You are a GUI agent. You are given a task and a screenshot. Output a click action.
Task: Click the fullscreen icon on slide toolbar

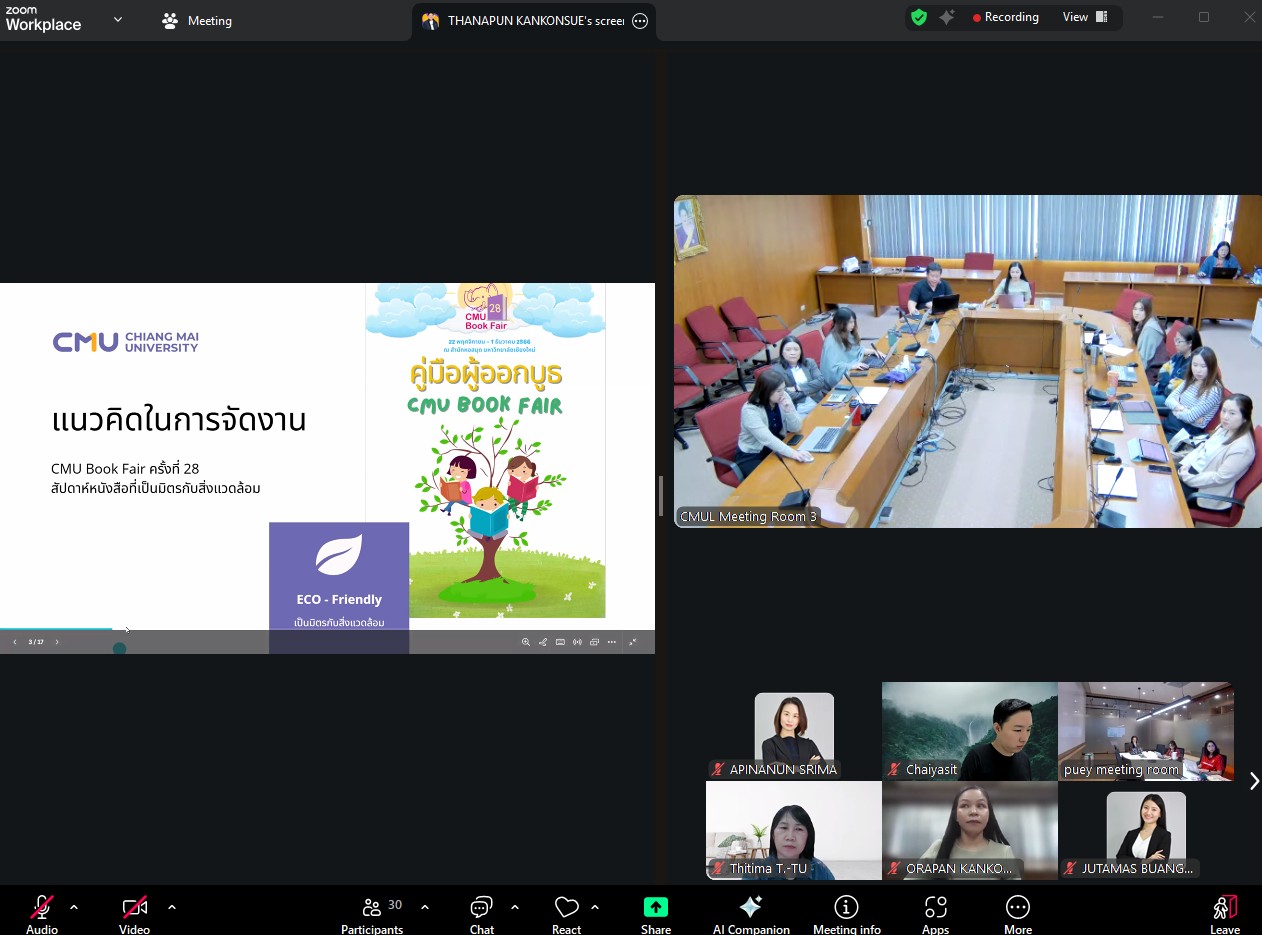(x=633, y=642)
